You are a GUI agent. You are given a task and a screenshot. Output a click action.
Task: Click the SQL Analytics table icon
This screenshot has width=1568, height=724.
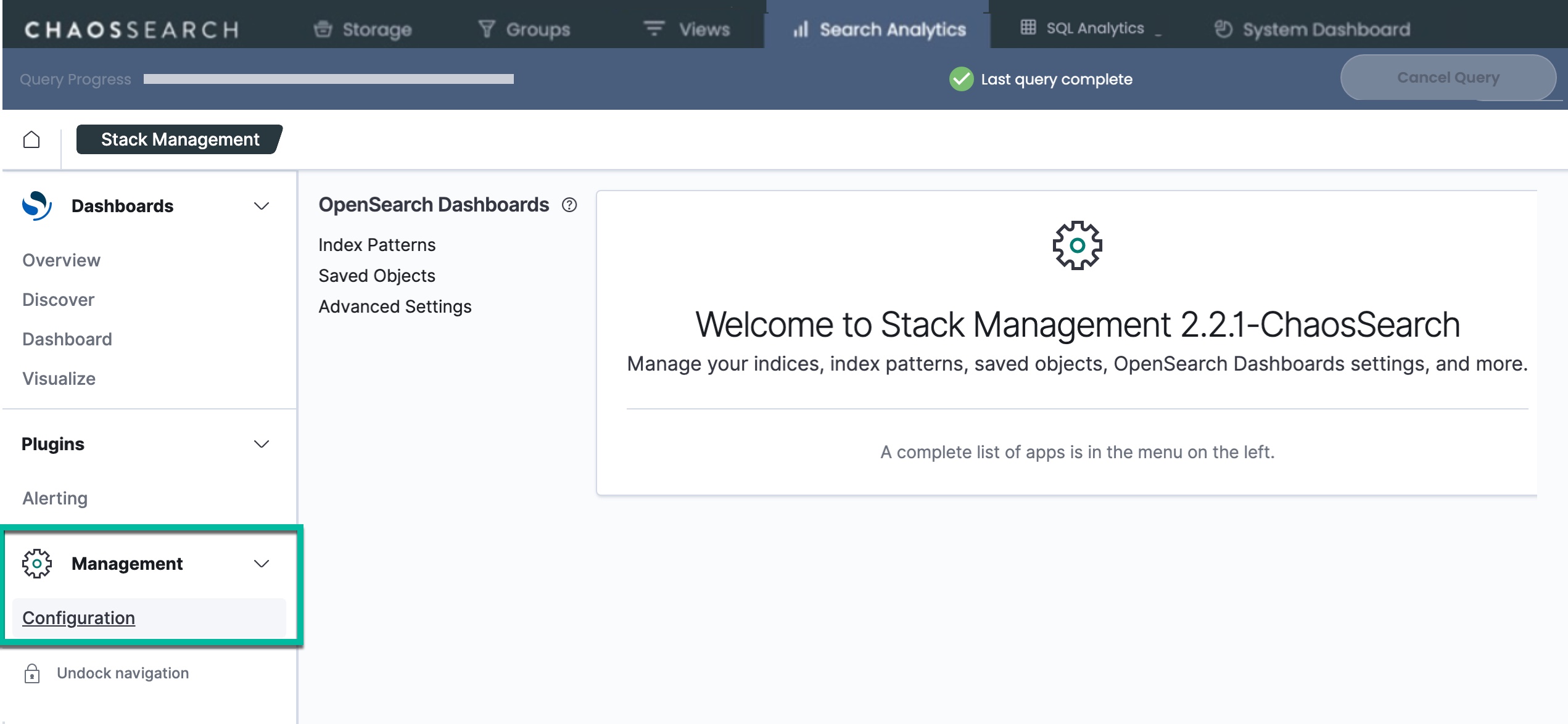coord(1028,28)
